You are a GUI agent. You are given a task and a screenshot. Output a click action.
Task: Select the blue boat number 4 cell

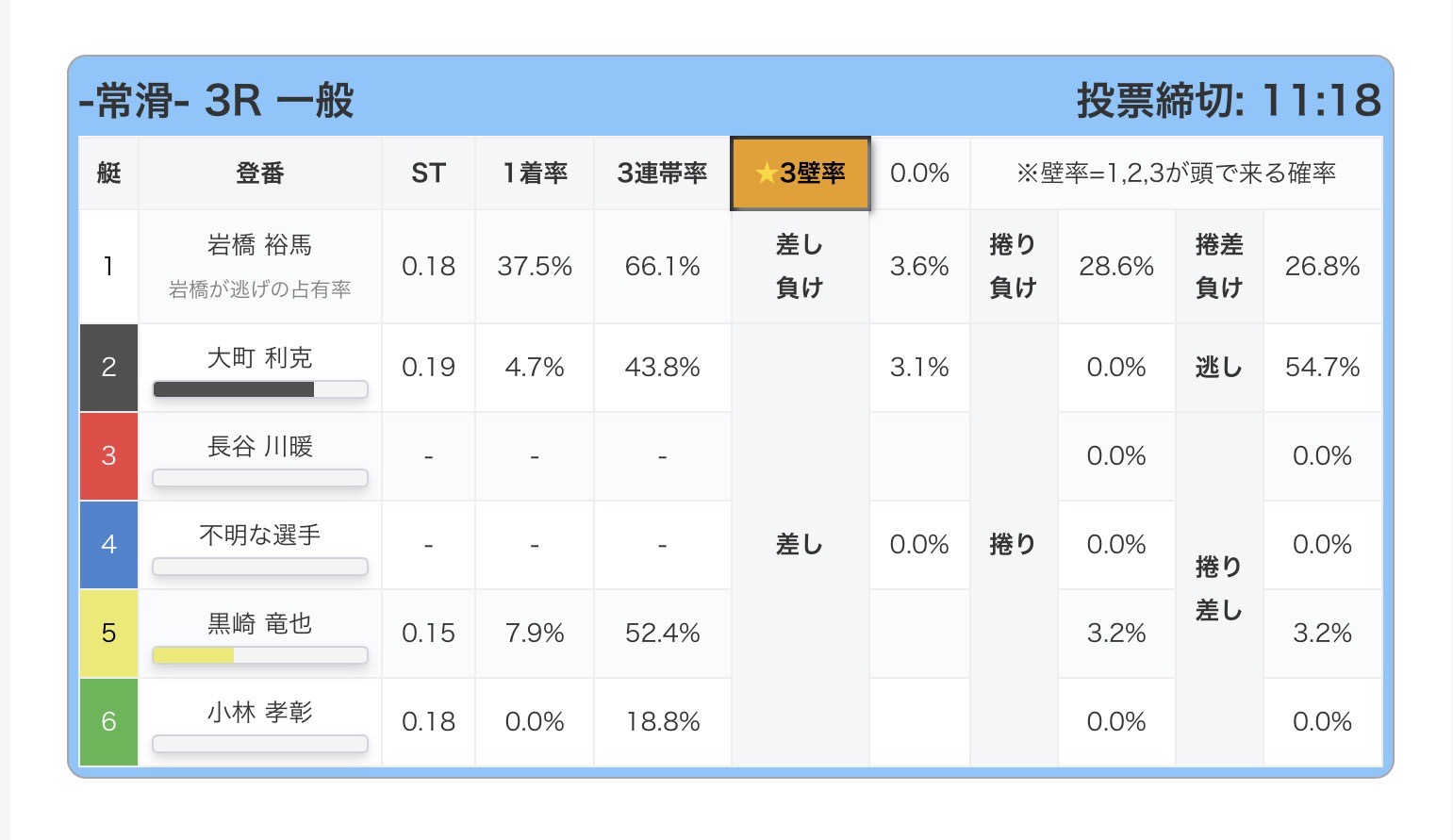point(108,545)
